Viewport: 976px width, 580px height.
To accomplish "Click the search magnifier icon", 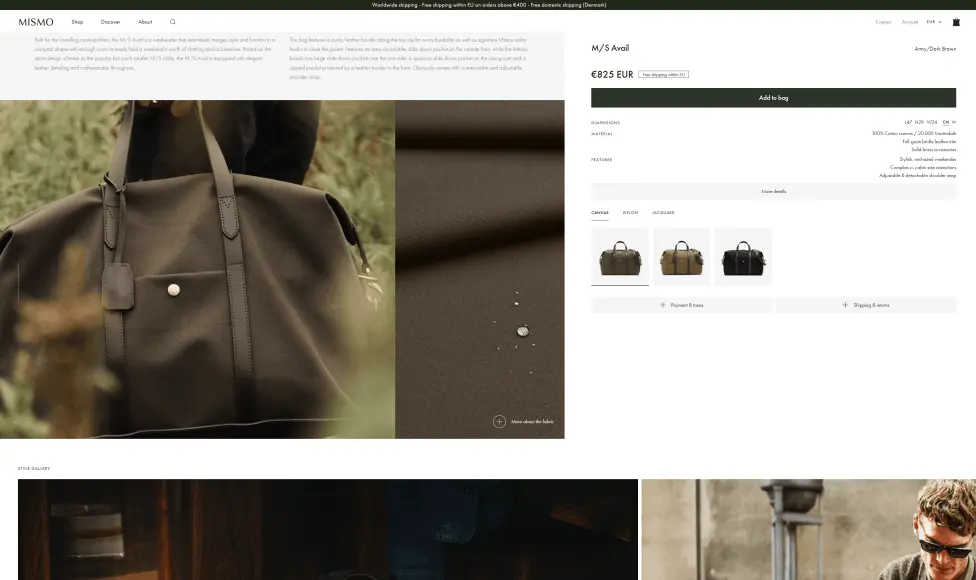I will pyautogui.click(x=173, y=22).
